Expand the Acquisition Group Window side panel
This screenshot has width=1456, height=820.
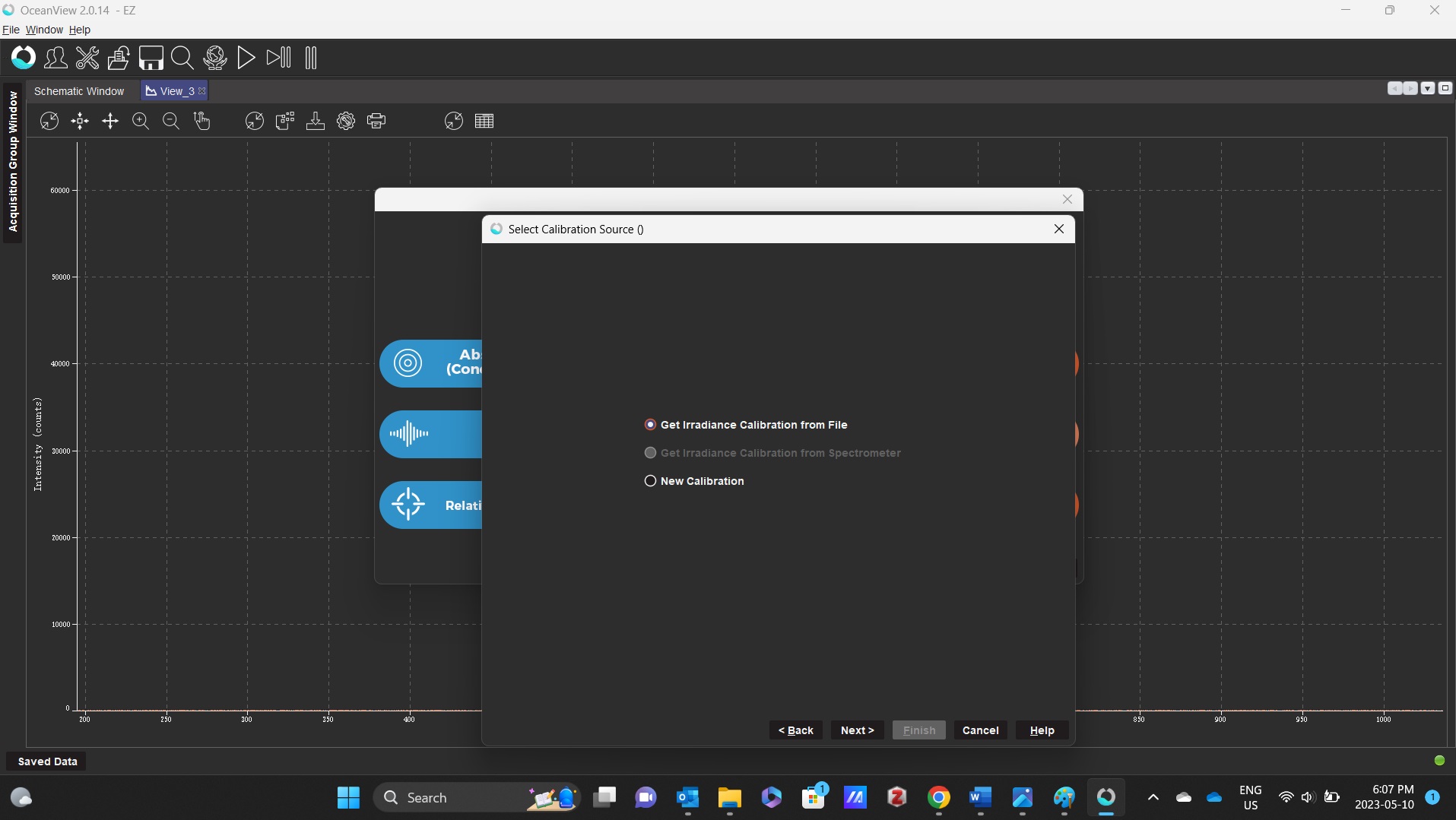pyautogui.click(x=13, y=161)
